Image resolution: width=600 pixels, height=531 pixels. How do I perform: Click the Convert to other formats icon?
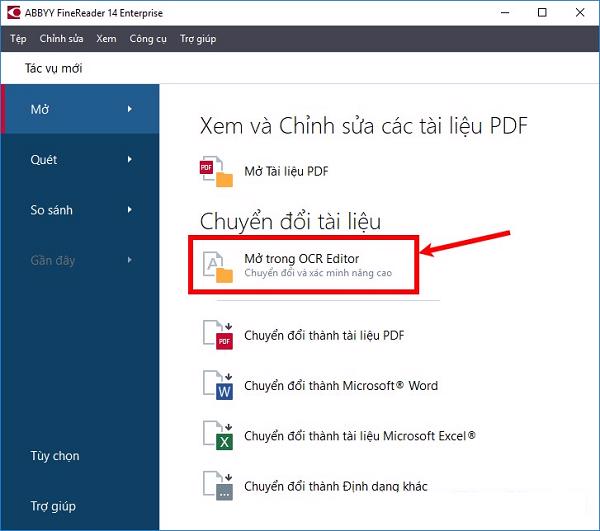218,486
